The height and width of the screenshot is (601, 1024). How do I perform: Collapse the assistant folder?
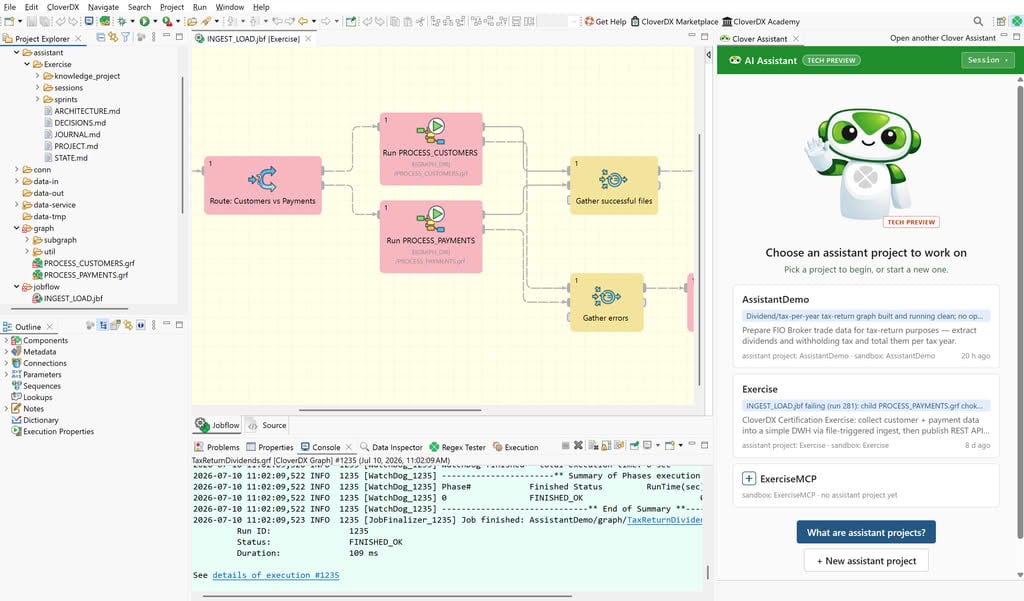16,52
